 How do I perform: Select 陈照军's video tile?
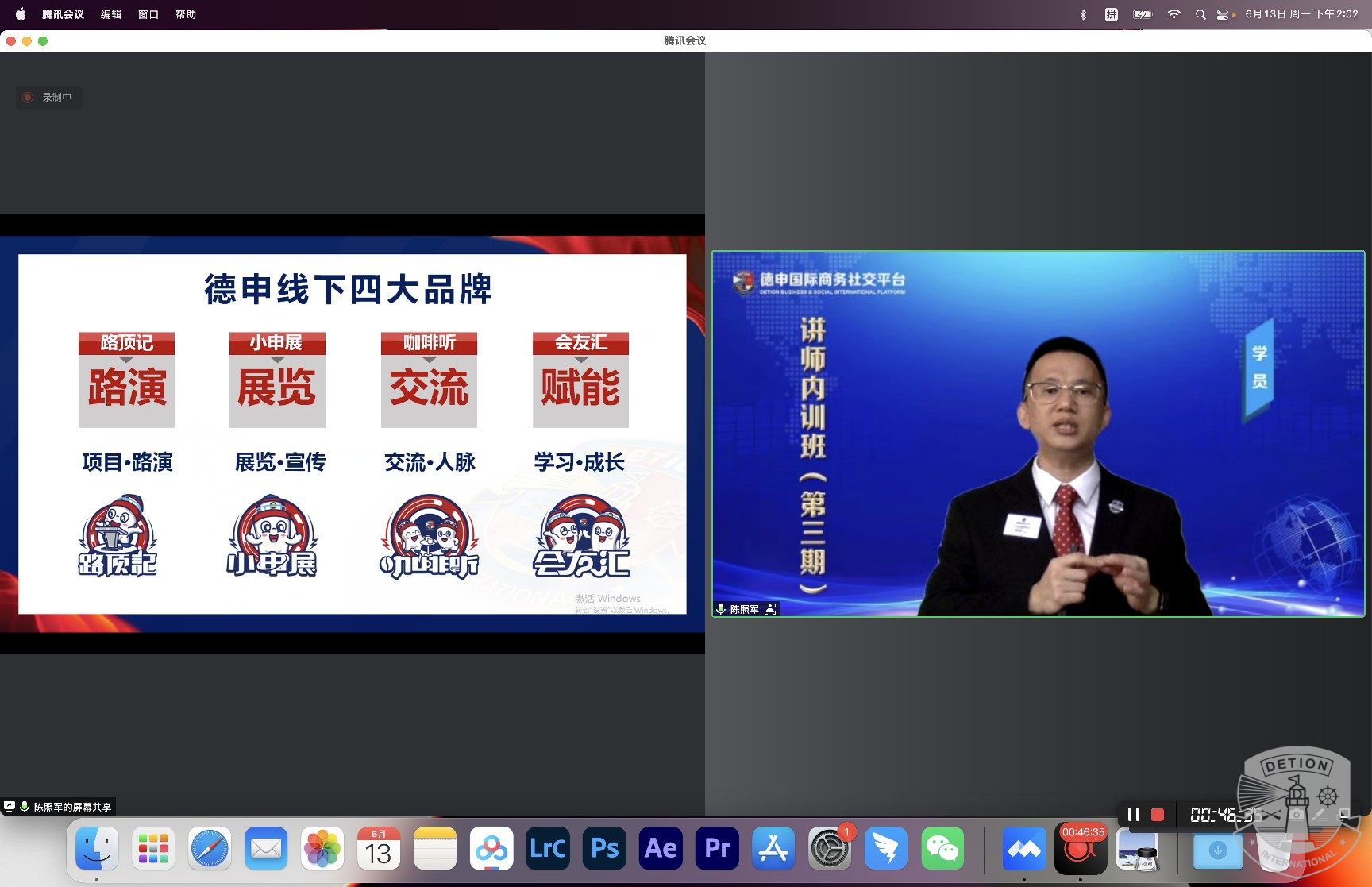point(1039,434)
